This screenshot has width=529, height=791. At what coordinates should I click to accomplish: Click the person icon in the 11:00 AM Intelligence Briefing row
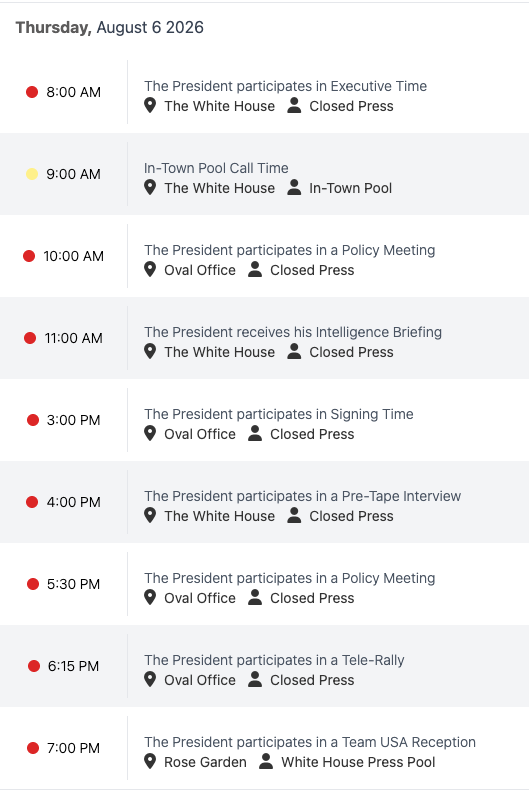(x=294, y=351)
